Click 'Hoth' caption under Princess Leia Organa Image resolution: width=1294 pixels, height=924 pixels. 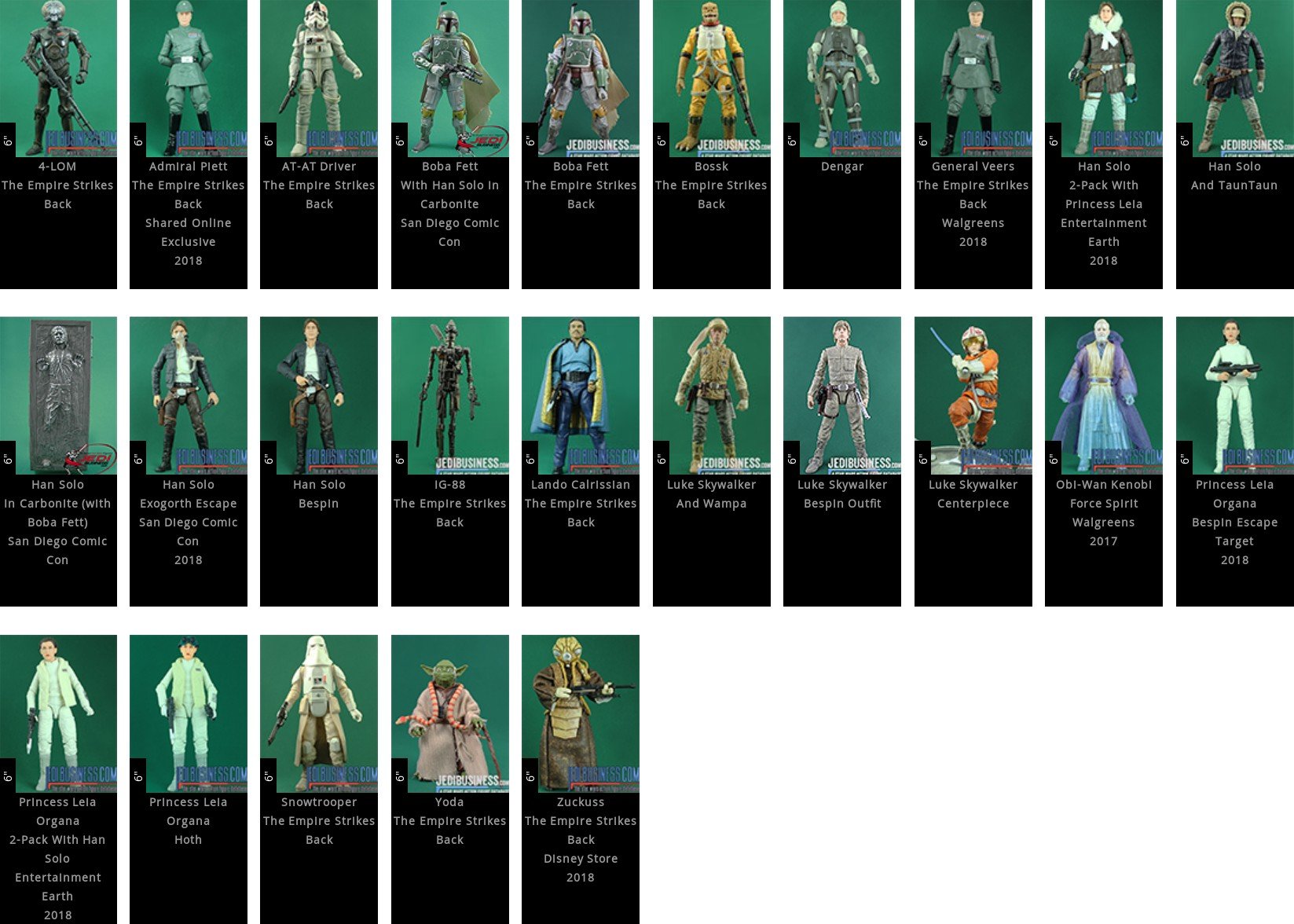[189, 840]
